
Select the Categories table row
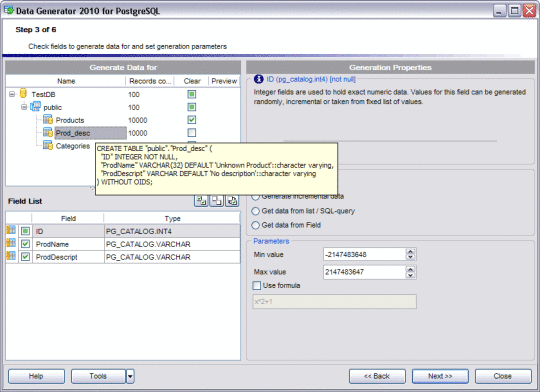73,146
